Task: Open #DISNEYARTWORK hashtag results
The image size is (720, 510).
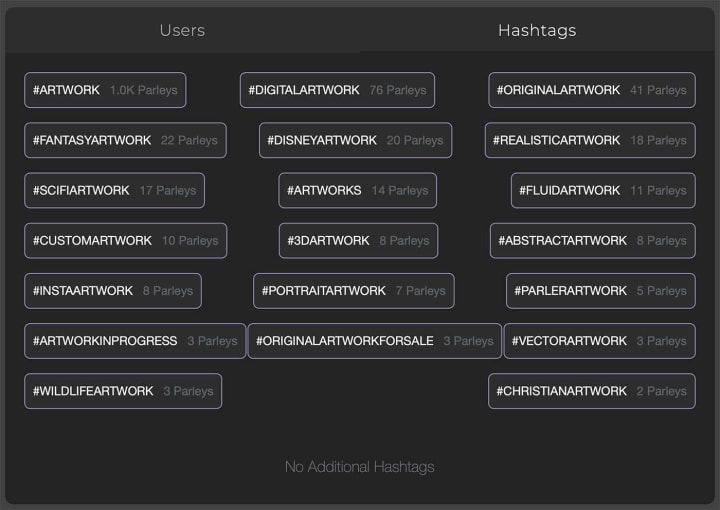Action: click(x=355, y=140)
